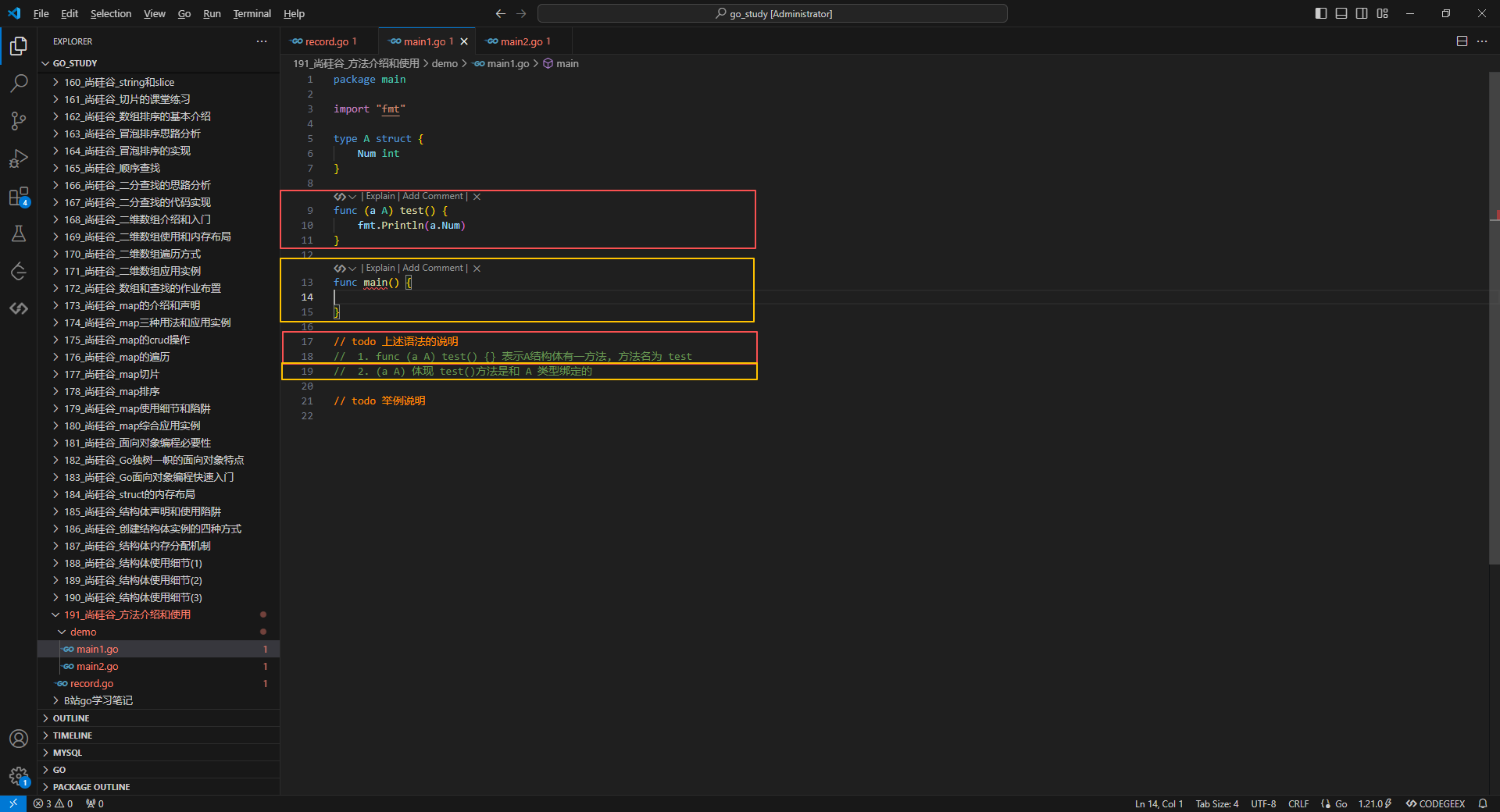Switch to the main2.go tab
The width and height of the screenshot is (1500, 812).
tap(524, 41)
